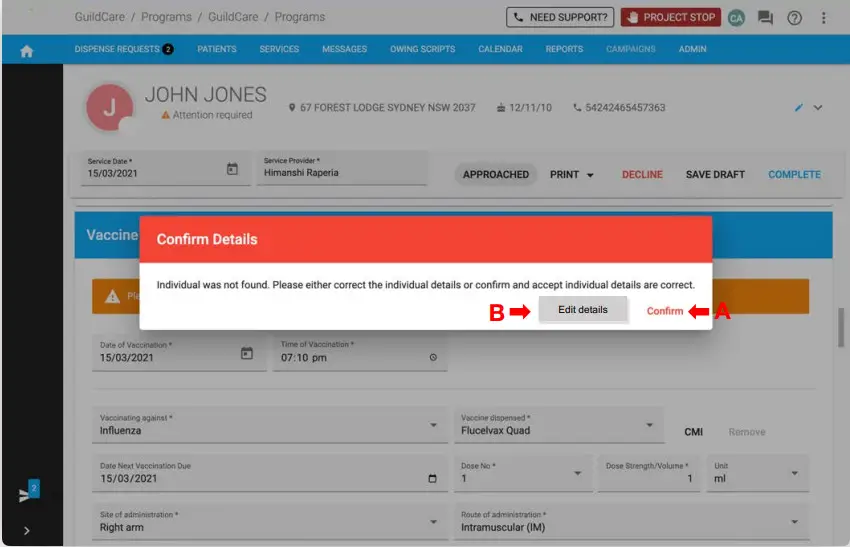The image size is (850, 547).
Task: Expand patient details chevron
Action: click(817, 107)
